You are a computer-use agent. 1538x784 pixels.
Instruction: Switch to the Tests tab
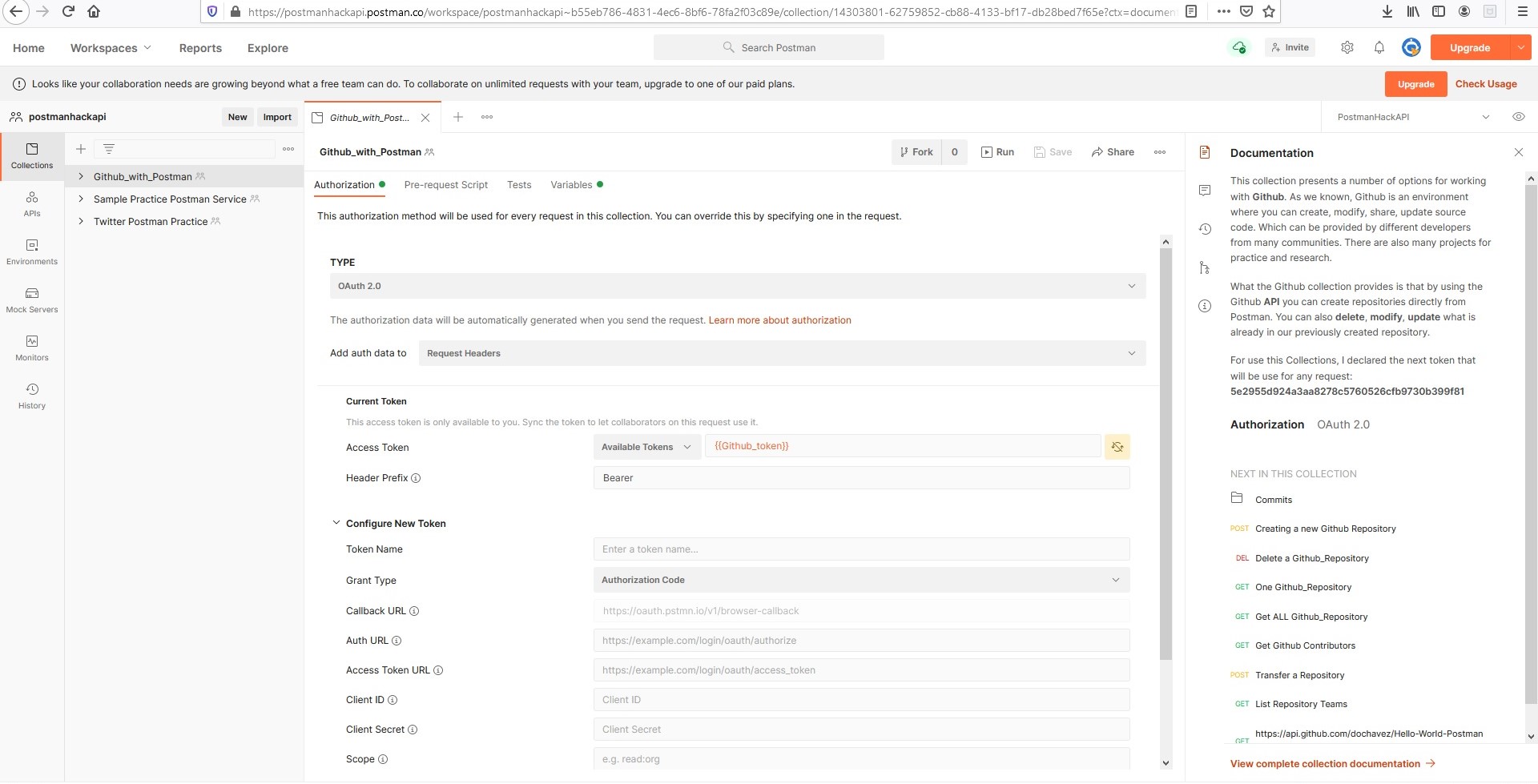pyautogui.click(x=519, y=185)
